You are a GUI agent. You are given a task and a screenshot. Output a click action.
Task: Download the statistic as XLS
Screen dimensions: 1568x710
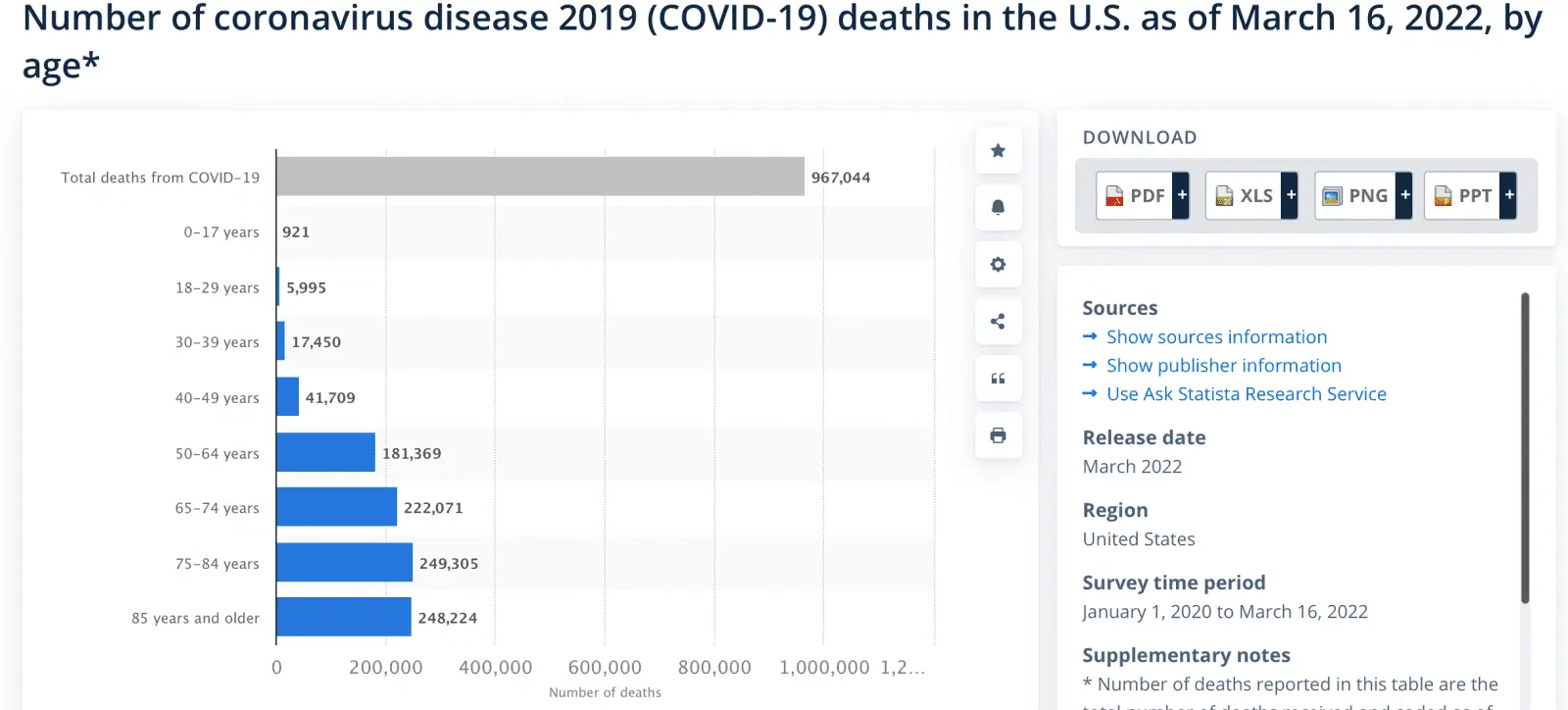coord(1245,195)
